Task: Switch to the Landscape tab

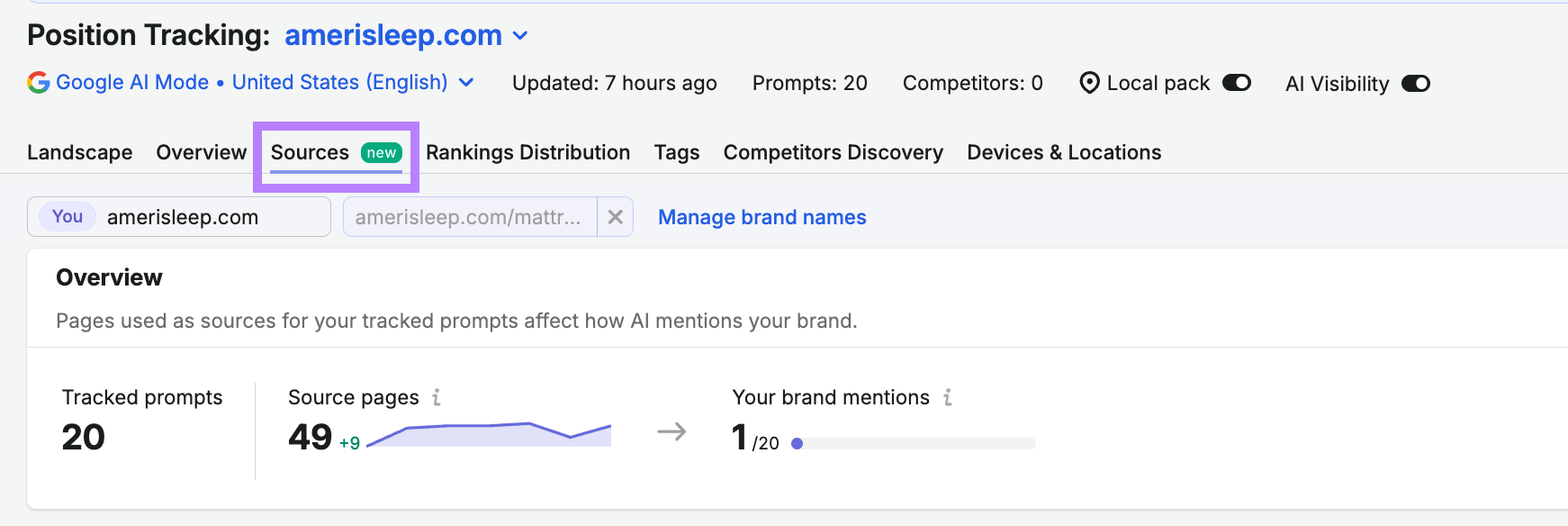Action: [80, 152]
